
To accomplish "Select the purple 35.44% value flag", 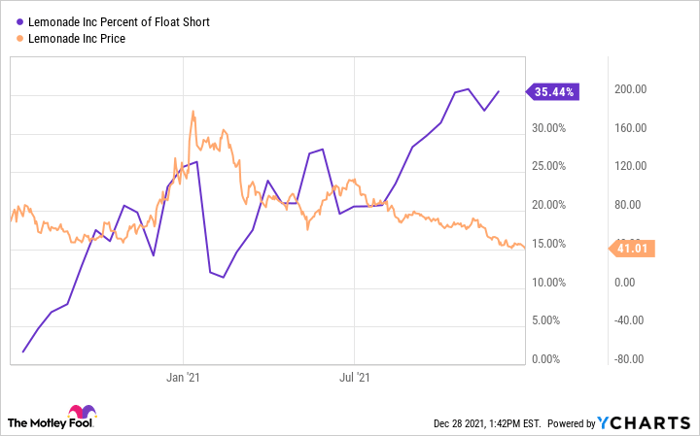I will pos(553,91).
